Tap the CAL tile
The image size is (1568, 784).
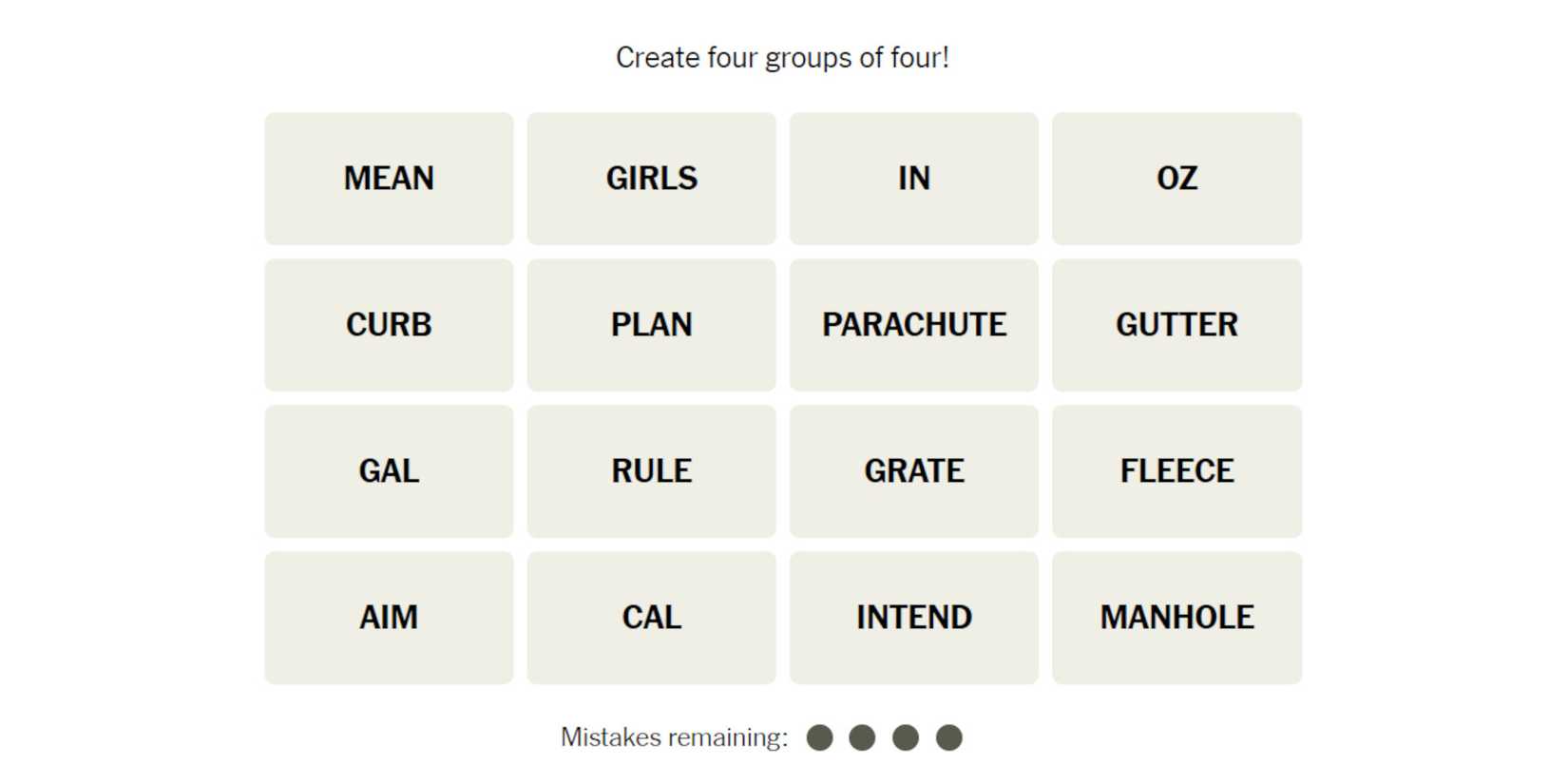(x=651, y=618)
